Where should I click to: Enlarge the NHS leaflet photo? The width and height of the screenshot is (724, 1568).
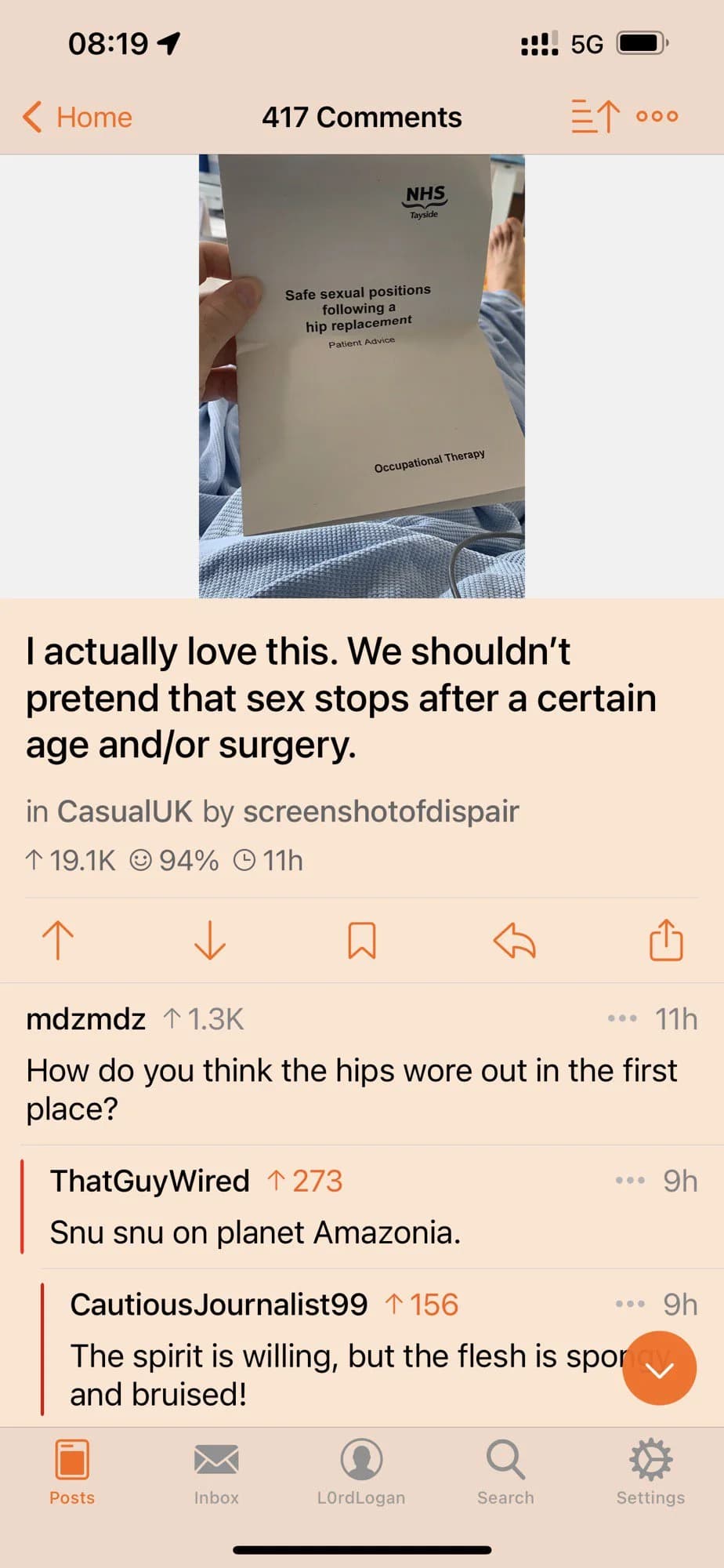pyautogui.click(x=361, y=376)
